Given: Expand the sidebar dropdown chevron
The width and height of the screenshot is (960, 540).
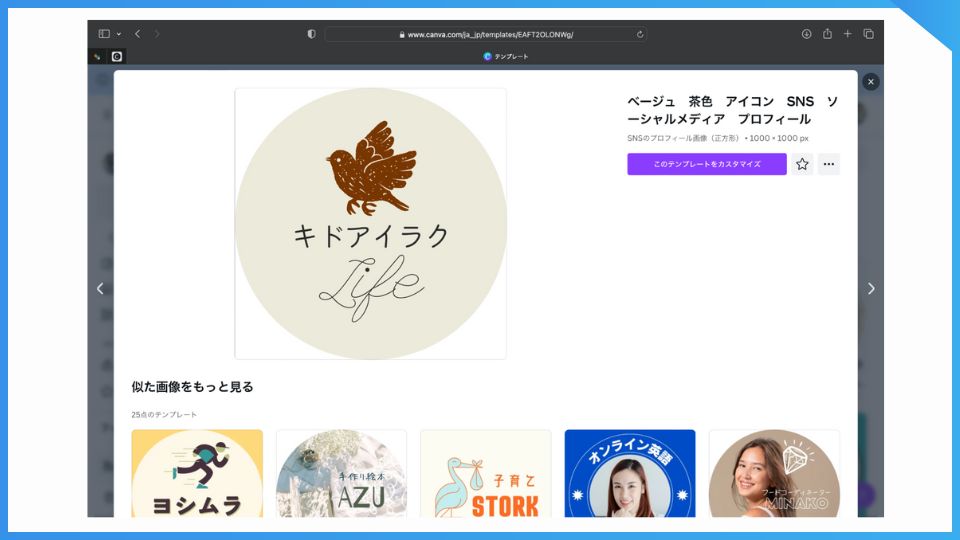Looking at the screenshot, I should 119,34.
